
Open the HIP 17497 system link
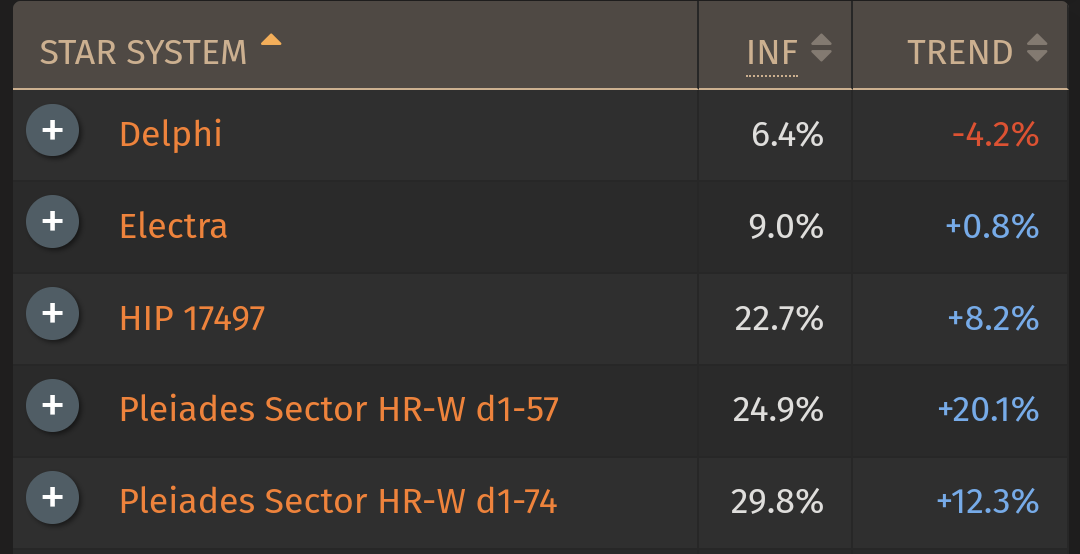(192, 318)
